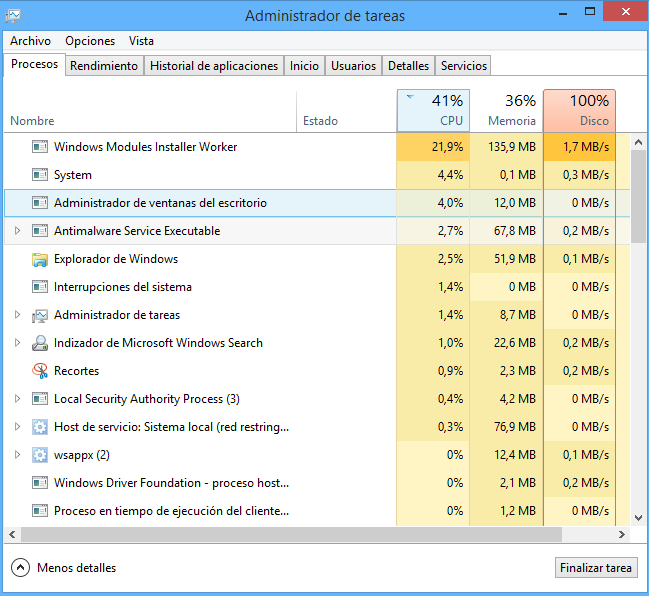Open the Archivo menu

[30, 41]
